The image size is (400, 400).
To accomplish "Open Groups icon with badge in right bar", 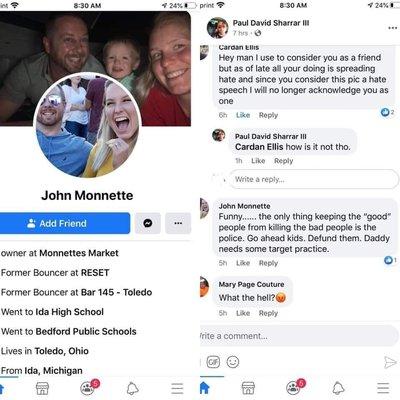I will coord(294,387).
